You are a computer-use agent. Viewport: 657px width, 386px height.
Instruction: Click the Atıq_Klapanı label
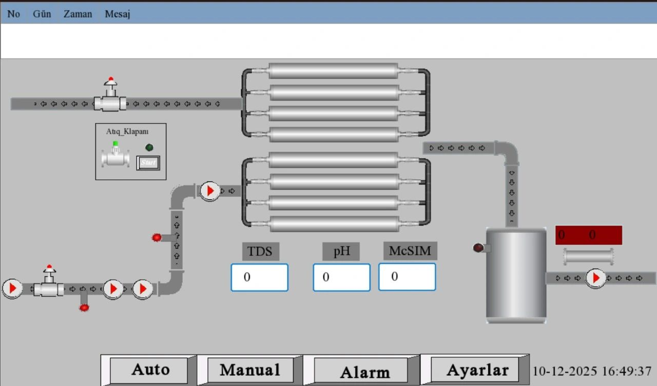tap(127, 132)
